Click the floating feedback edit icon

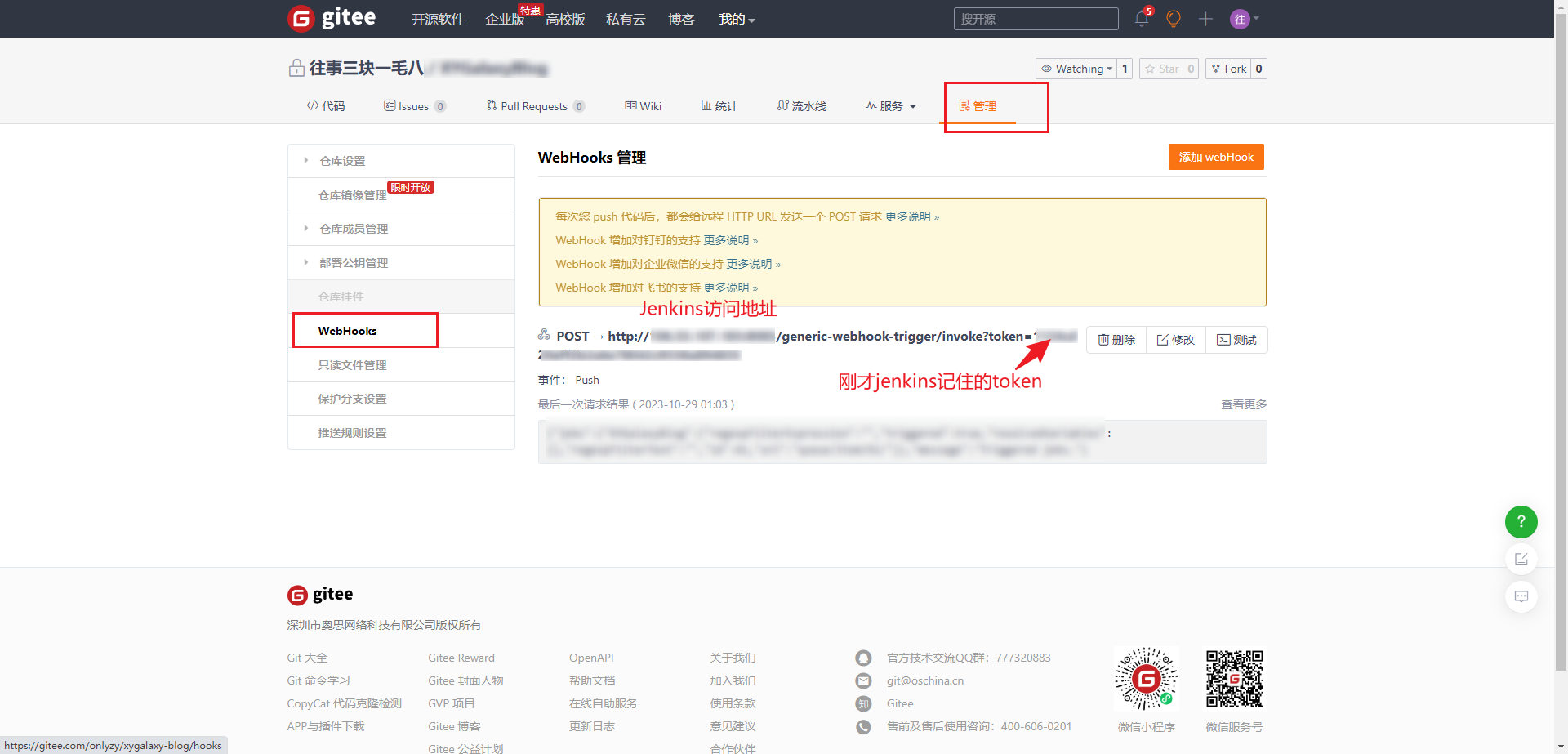pos(1521,560)
